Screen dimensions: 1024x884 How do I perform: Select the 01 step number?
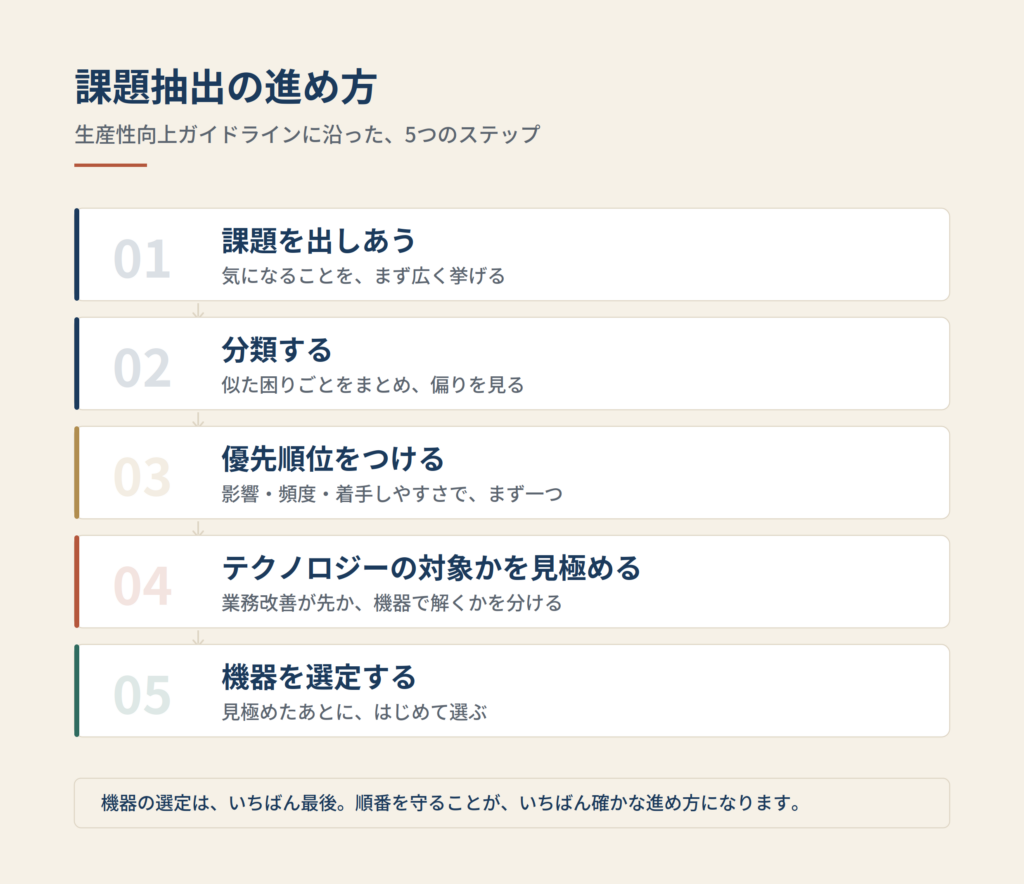point(142,259)
